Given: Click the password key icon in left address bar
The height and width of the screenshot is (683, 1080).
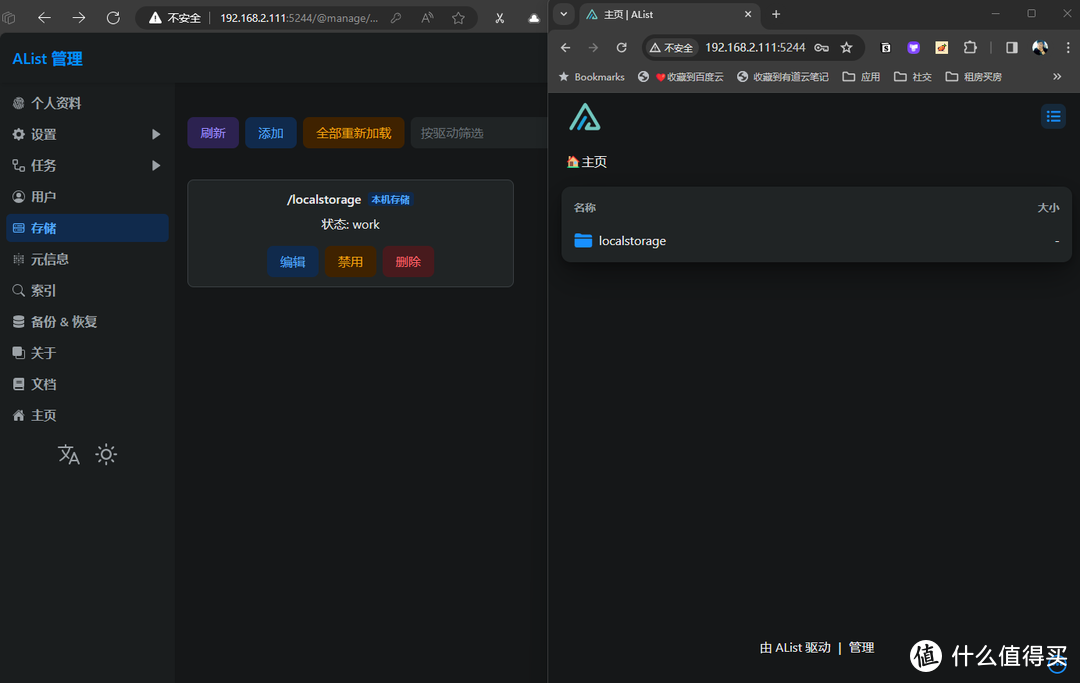Looking at the screenshot, I should (x=396, y=18).
